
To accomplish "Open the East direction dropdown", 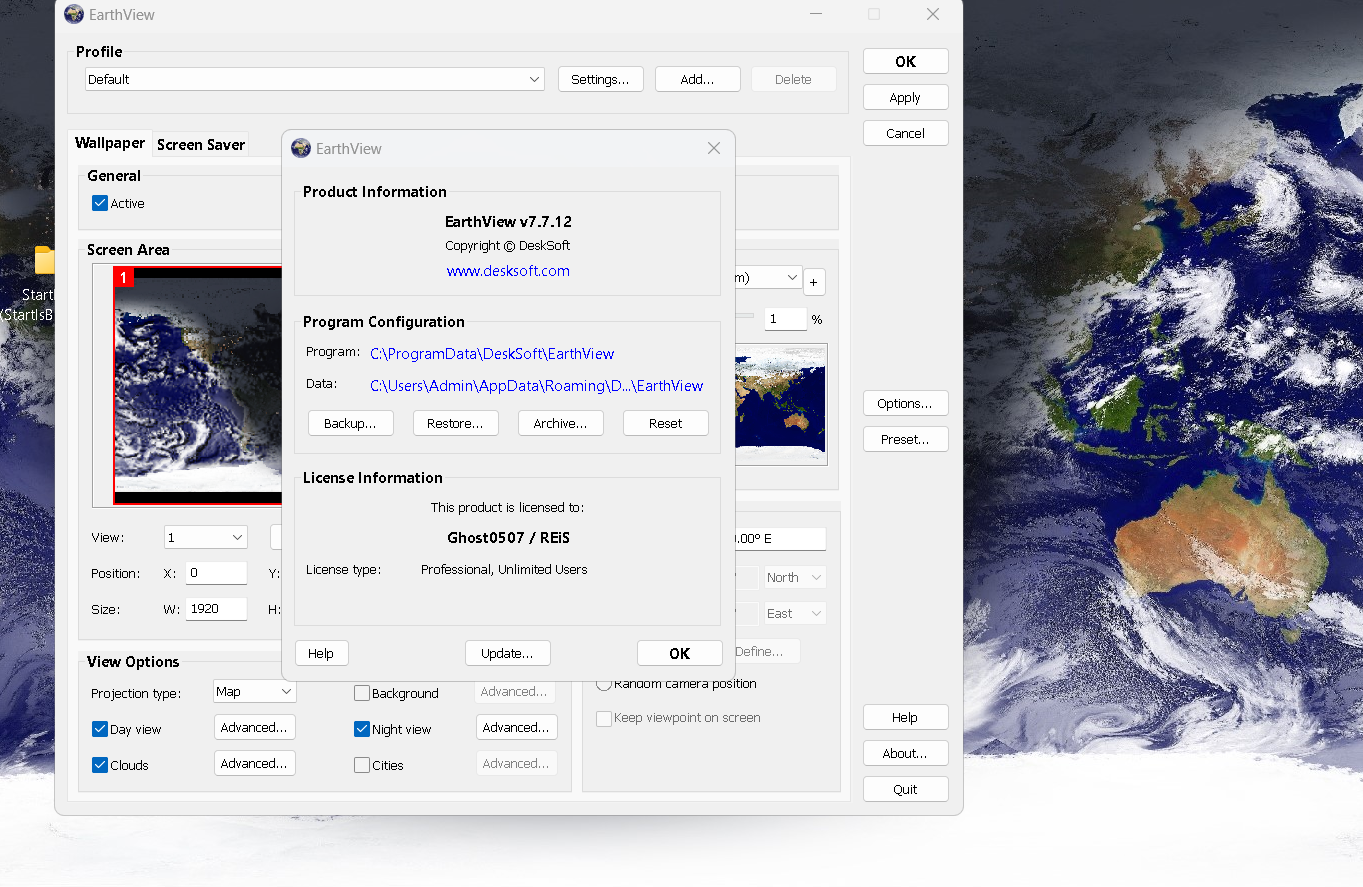I will click(795, 613).
